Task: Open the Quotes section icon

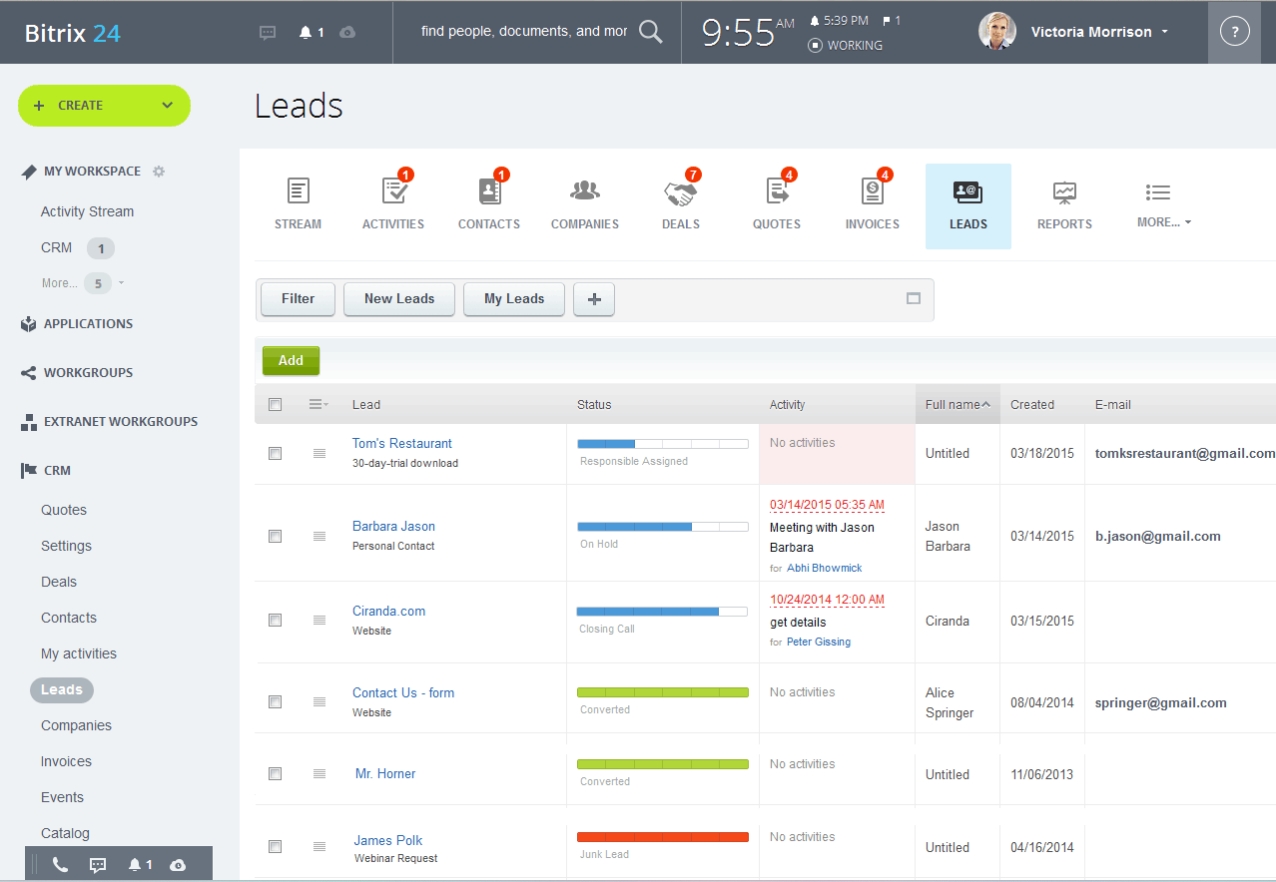Action: 776,191
